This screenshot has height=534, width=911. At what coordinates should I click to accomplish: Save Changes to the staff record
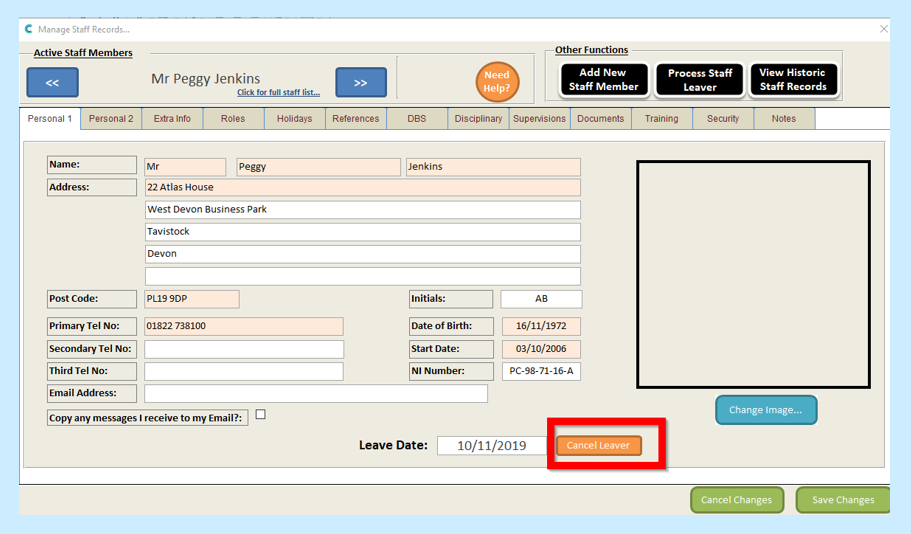842,500
